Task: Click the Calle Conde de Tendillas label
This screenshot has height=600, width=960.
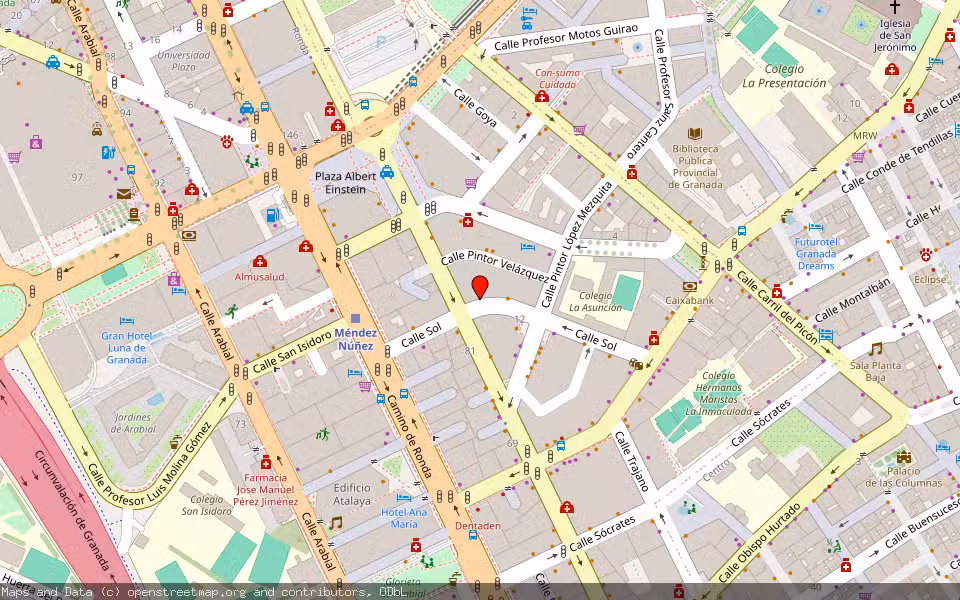Action: pos(897,162)
